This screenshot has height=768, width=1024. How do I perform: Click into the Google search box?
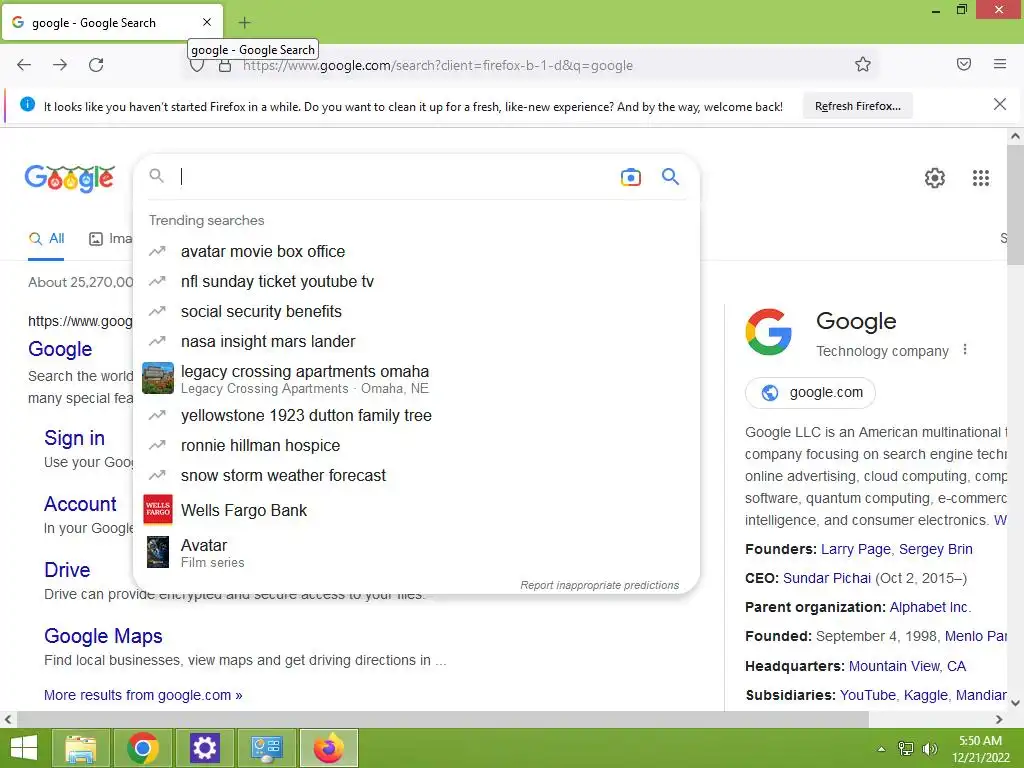click(395, 176)
